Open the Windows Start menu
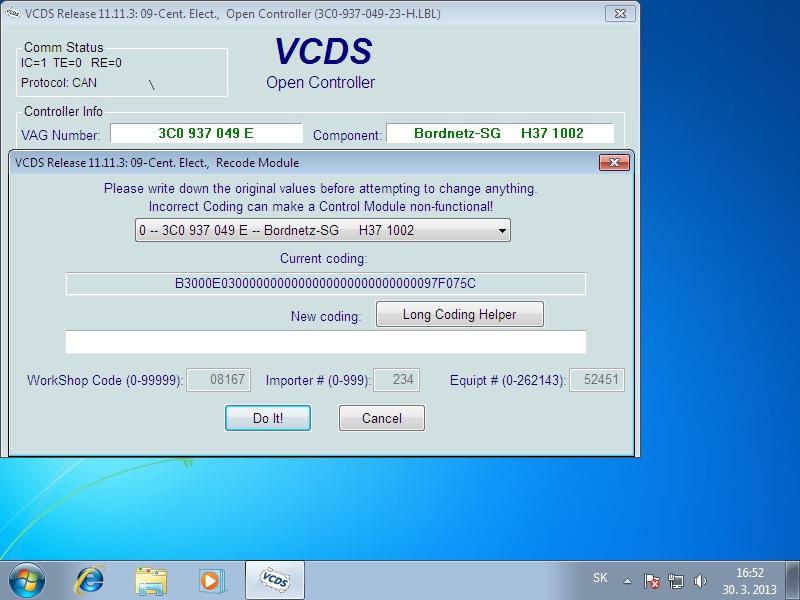This screenshot has height=600, width=800. 26,580
